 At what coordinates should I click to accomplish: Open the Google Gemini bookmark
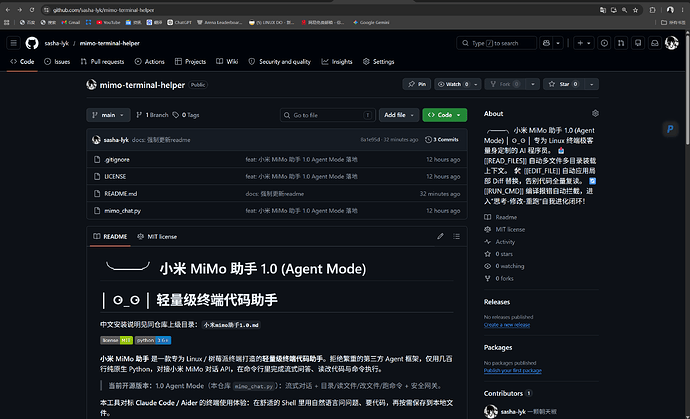pyautogui.click(x=371, y=22)
